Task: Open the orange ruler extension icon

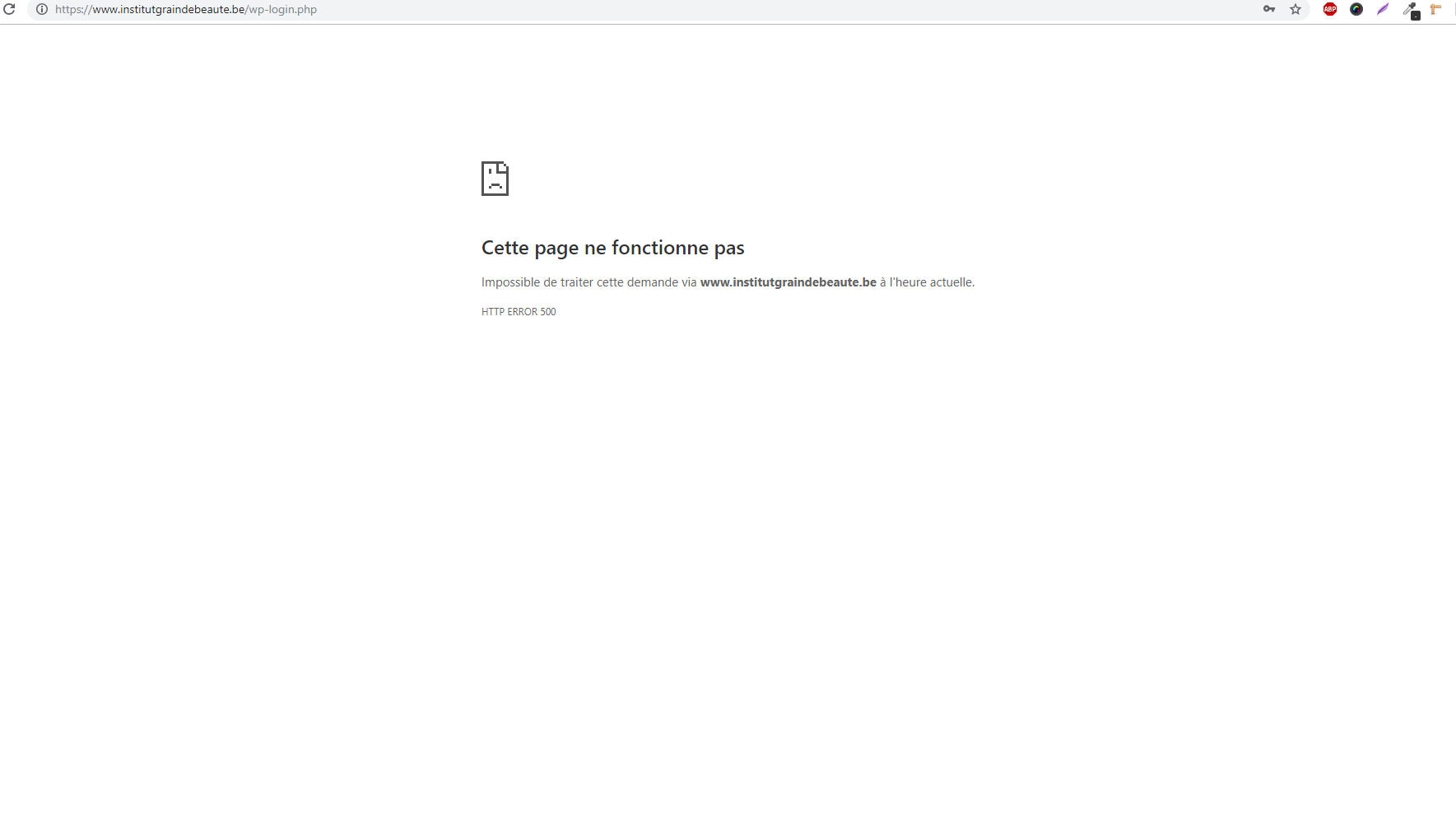Action: [x=1435, y=9]
